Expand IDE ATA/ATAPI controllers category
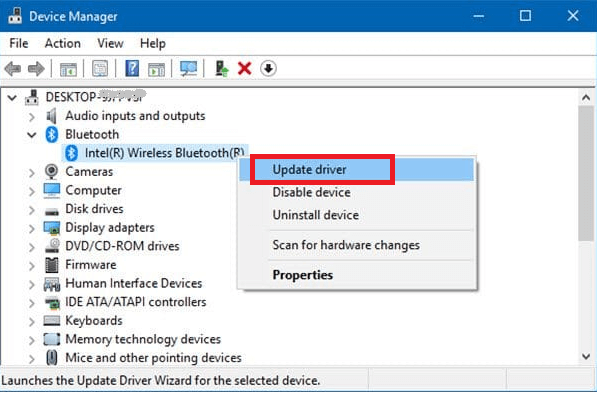The image size is (597, 393). [x=32, y=303]
